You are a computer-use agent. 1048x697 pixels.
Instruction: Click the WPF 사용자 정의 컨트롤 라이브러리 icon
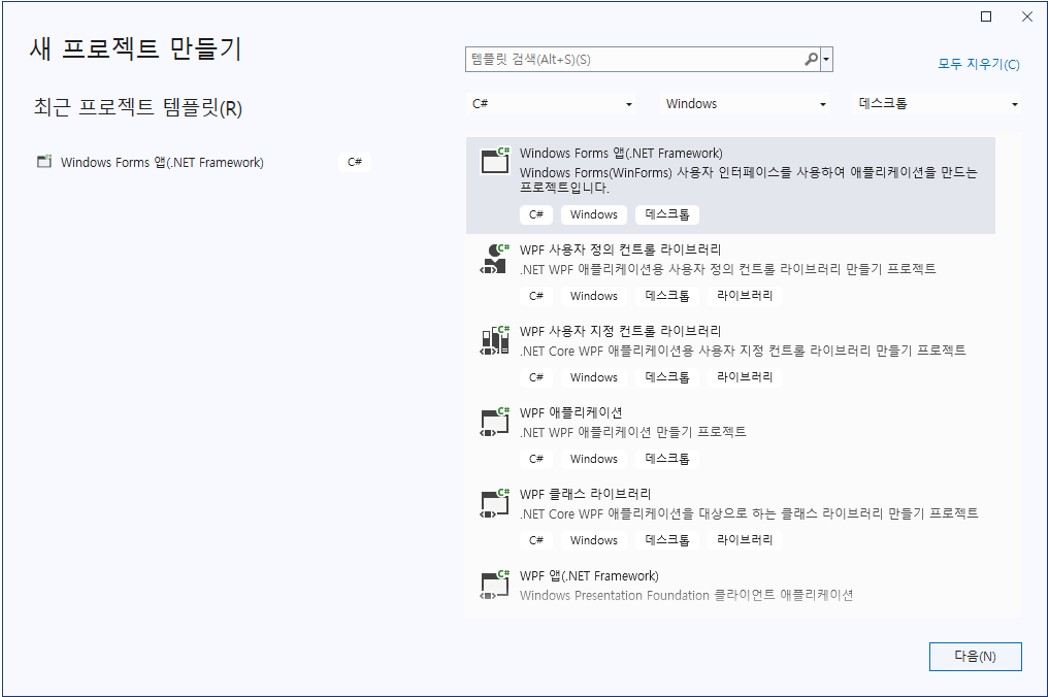(495, 259)
